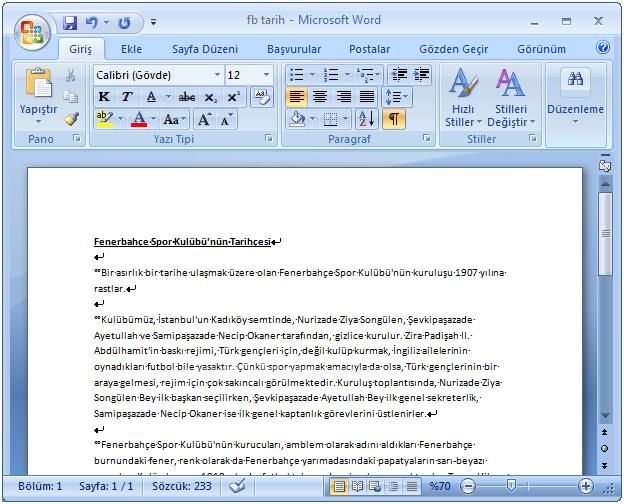
Task: Toggle strikethrough formatting
Action: click(x=187, y=97)
